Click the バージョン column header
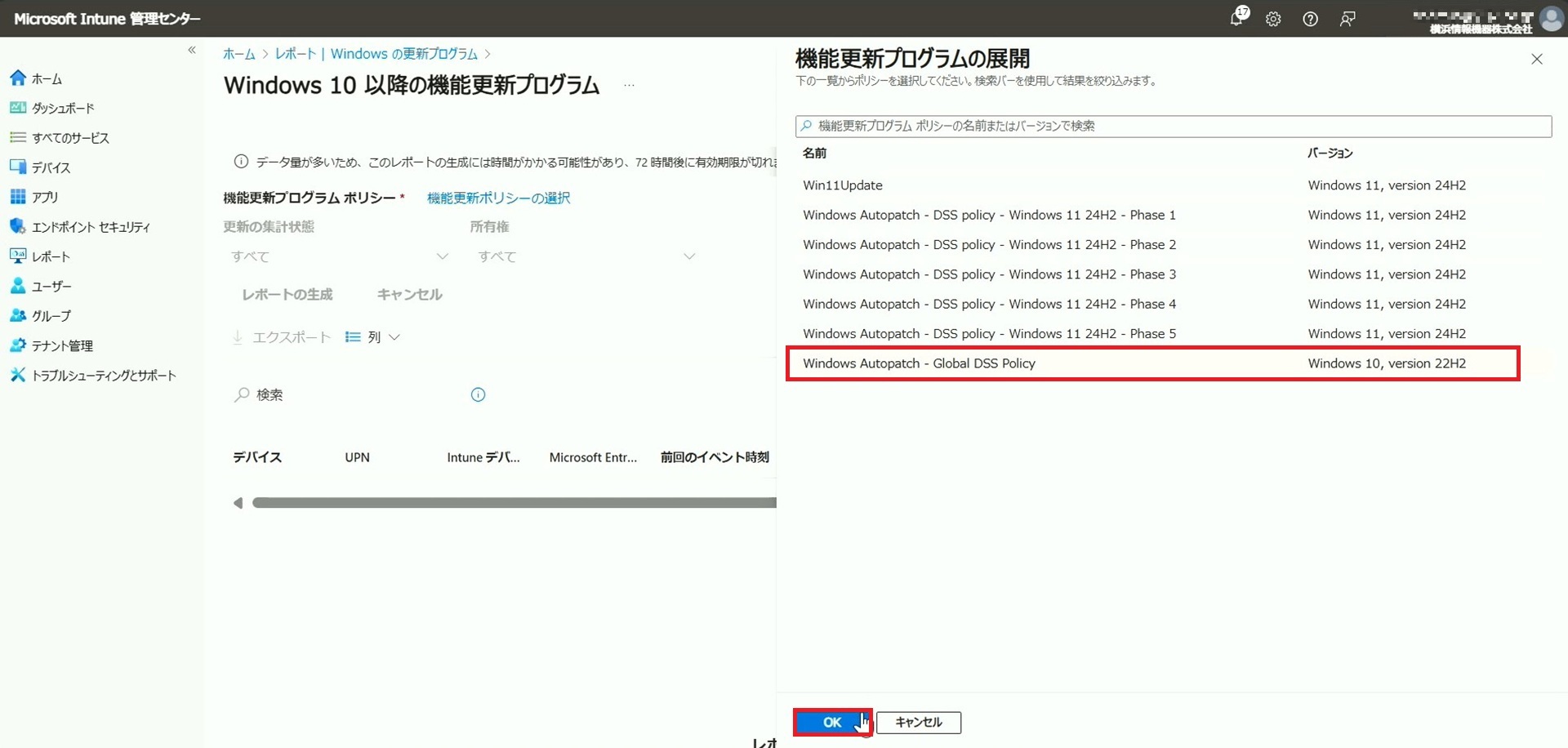 click(1330, 153)
